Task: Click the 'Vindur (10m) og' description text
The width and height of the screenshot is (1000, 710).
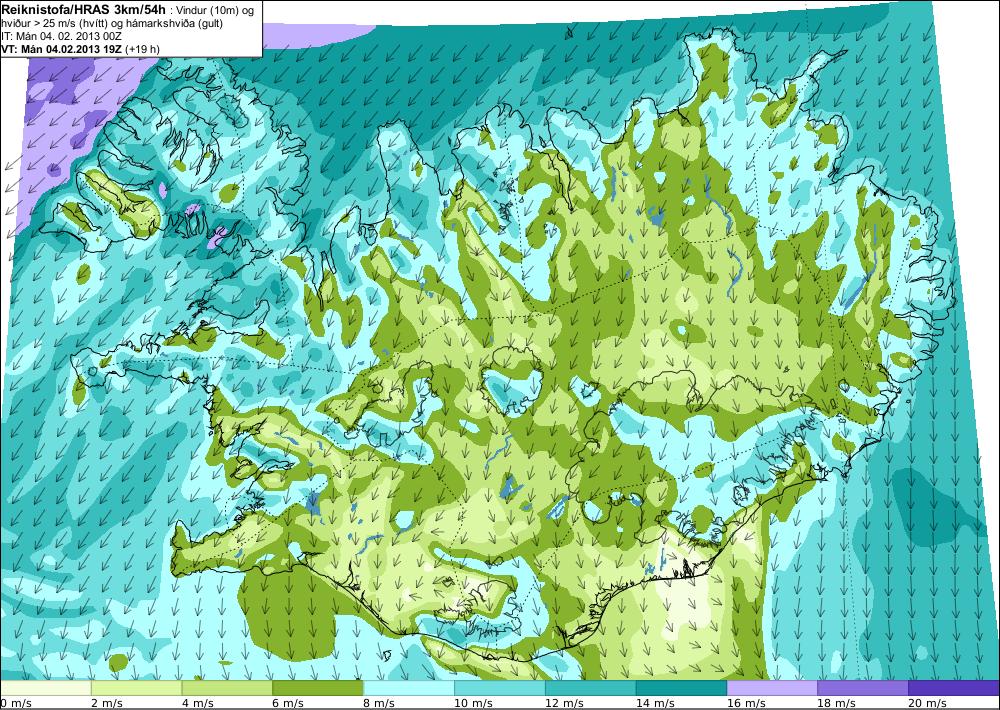Action: coord(216,10)
